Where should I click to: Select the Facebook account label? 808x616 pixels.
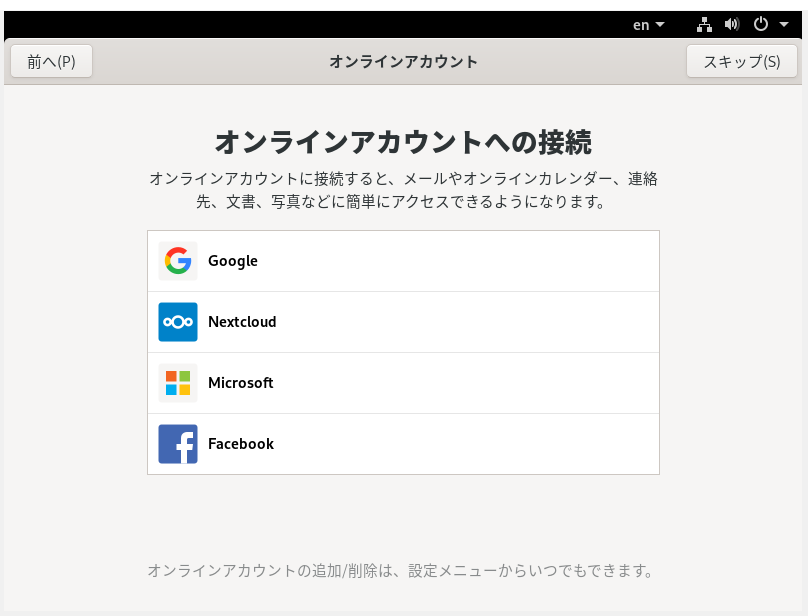point(241,444)
